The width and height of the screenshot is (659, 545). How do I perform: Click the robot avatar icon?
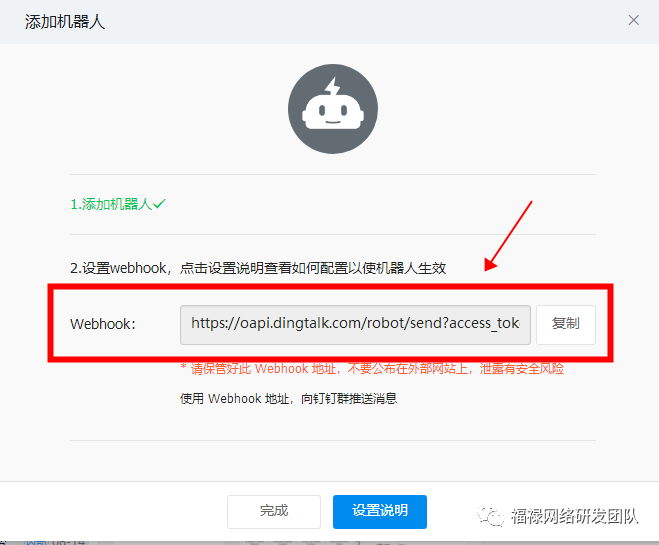[333, 109]
